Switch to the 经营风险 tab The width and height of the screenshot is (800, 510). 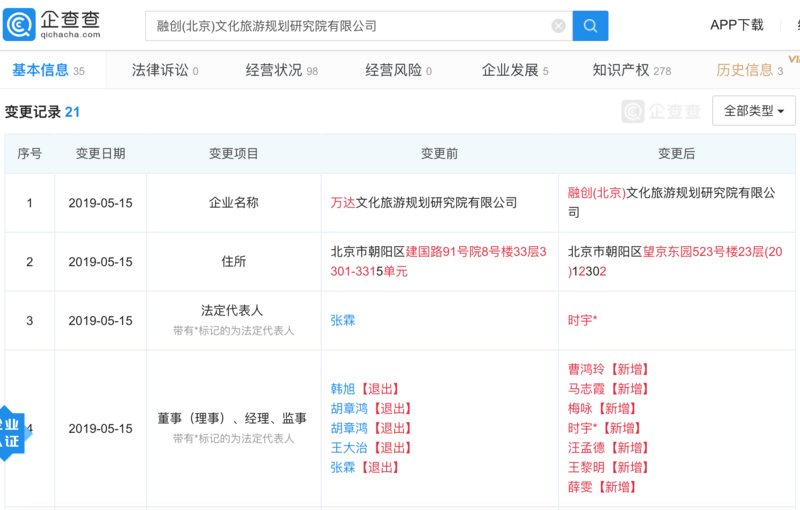[398, 70]
